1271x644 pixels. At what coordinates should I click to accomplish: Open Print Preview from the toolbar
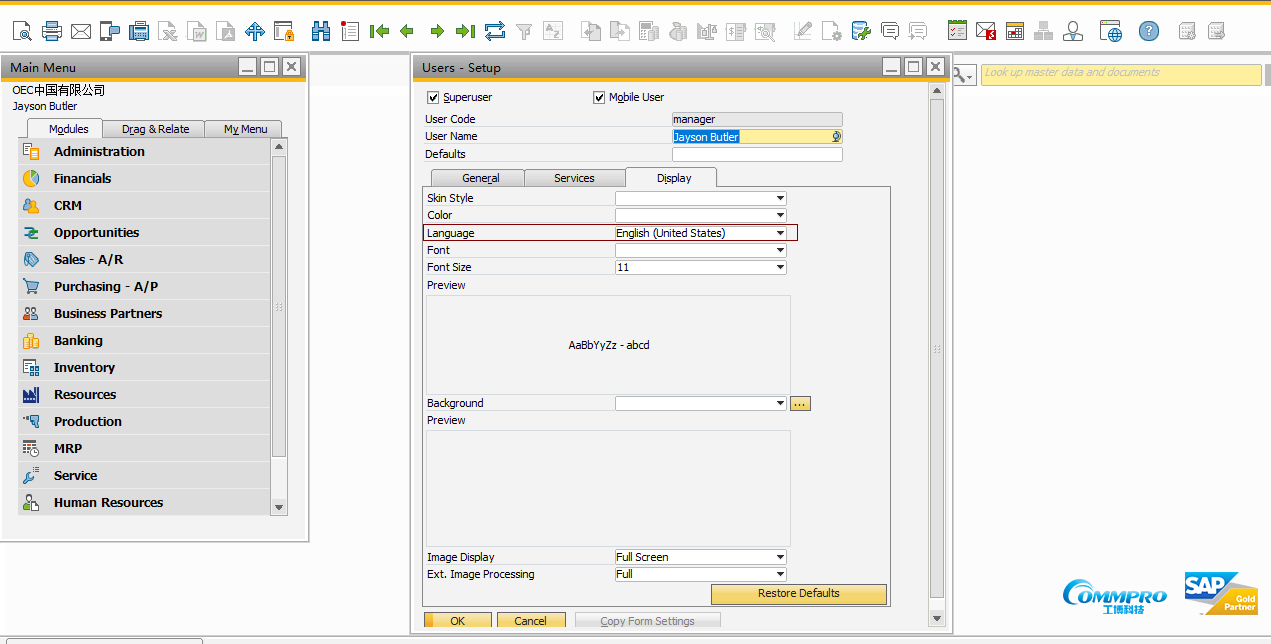(22, 31)
